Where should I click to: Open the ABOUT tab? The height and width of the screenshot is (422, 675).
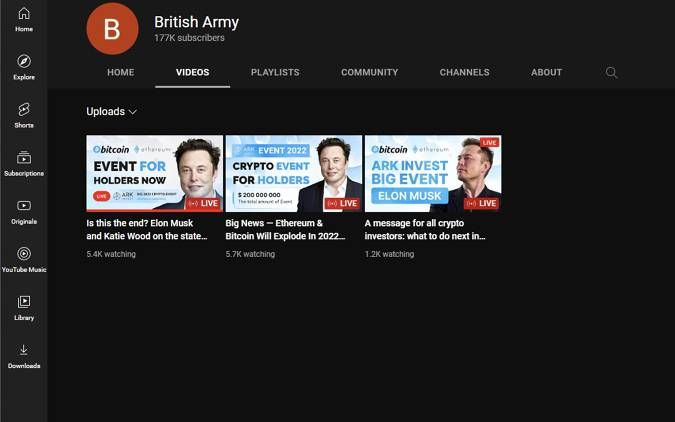tap(546, 73)
